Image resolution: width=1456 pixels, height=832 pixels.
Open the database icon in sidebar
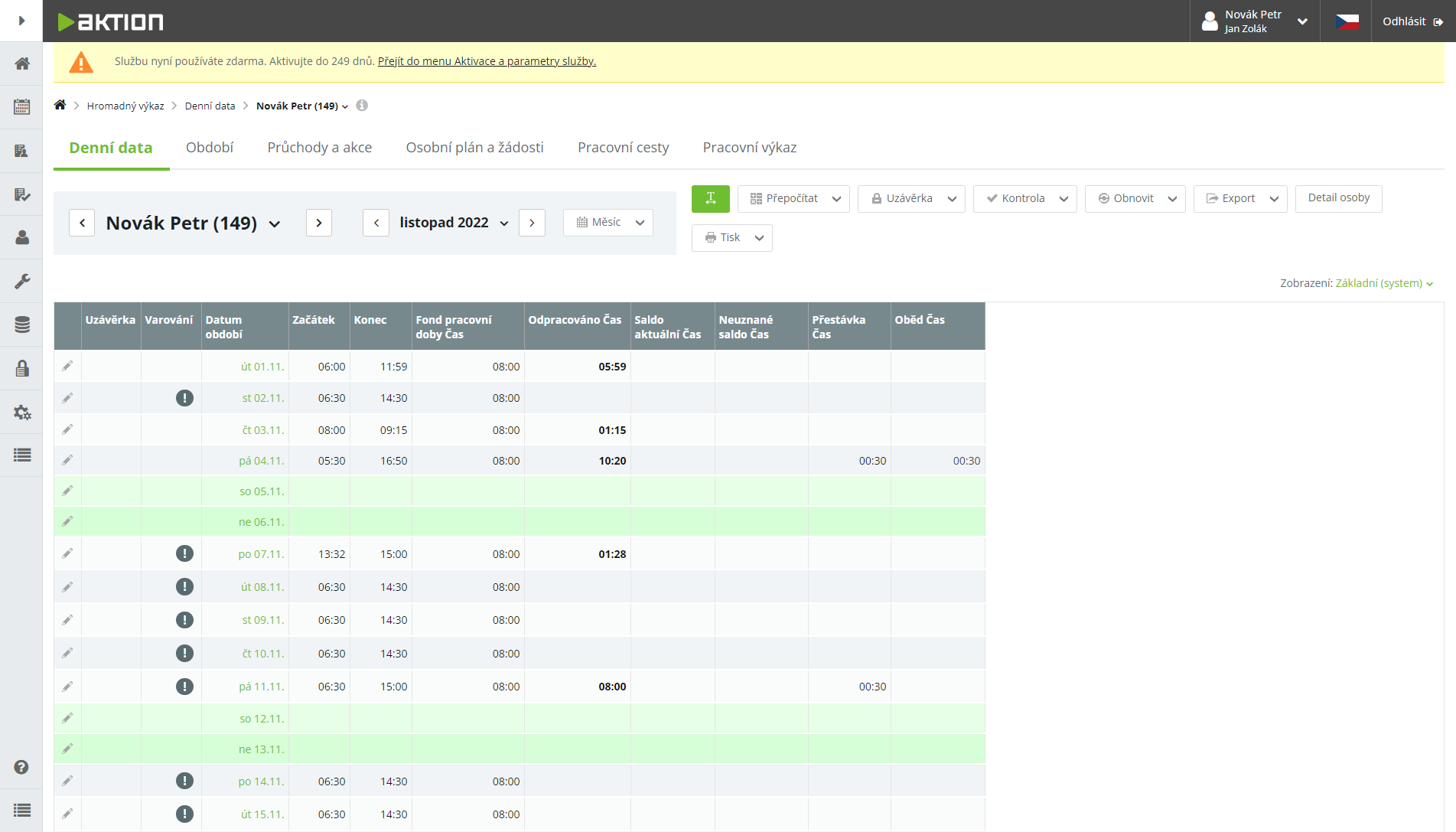[21, 325]
